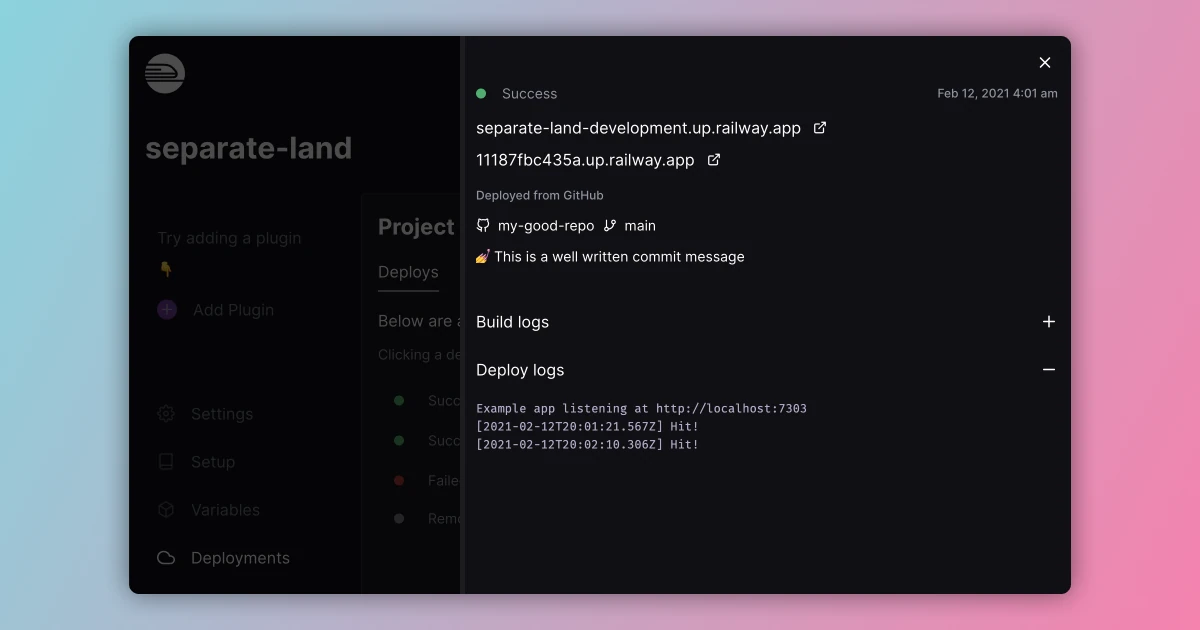Screen dimensions: 1200x630
Task: Click the Feb 12, 2021 4:01 am timestamp
Action: click(x=997, y=93)
